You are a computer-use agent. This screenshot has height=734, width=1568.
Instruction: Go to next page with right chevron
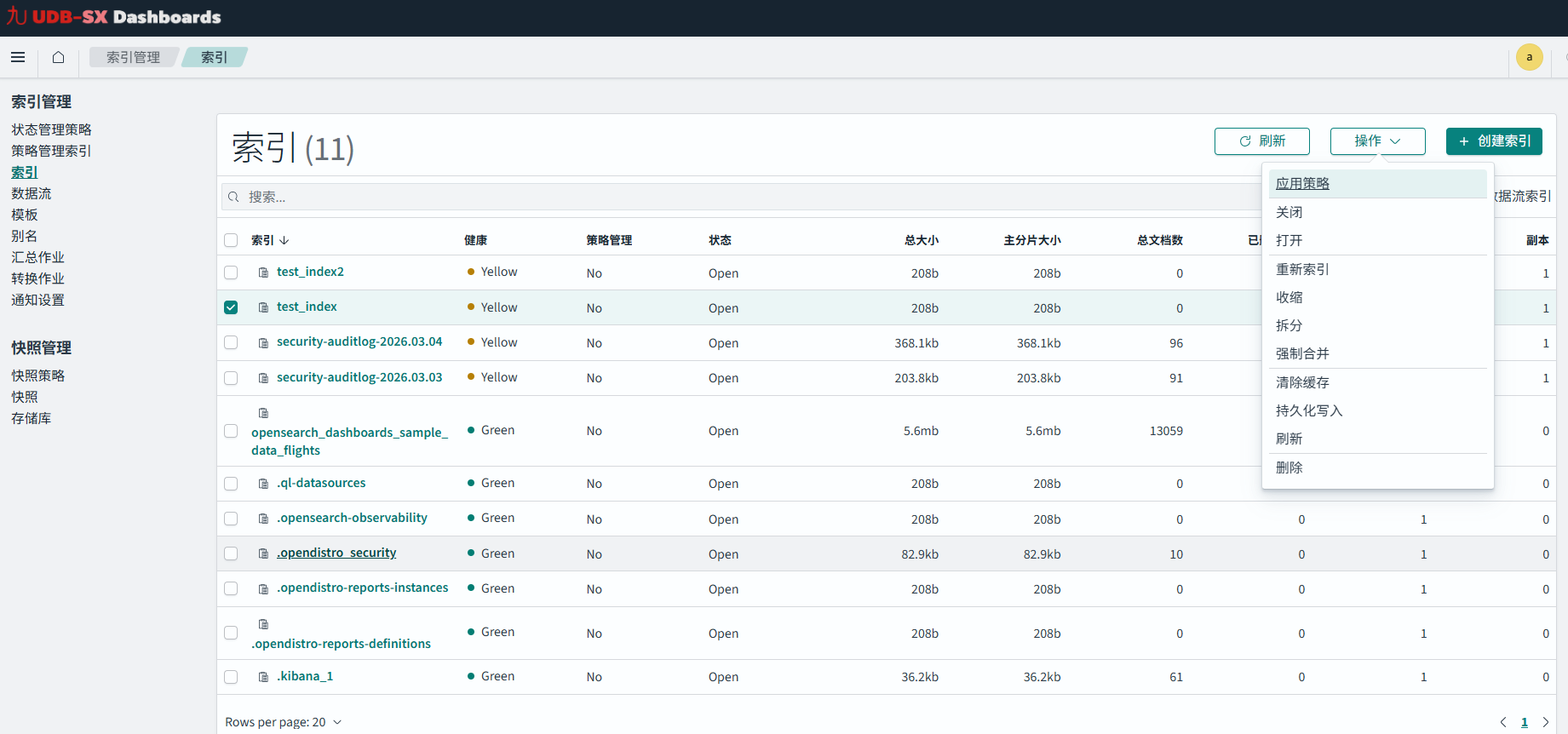1545,722
